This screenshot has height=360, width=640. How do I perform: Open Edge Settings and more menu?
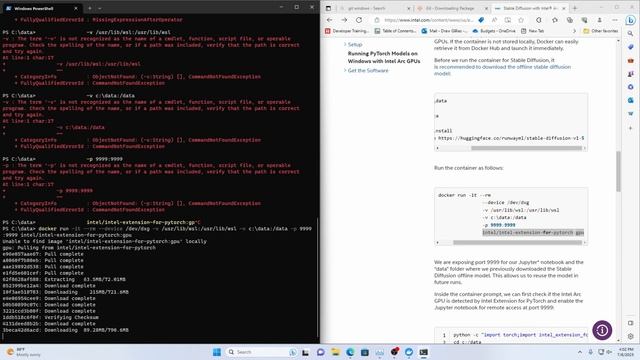[615, 20]
